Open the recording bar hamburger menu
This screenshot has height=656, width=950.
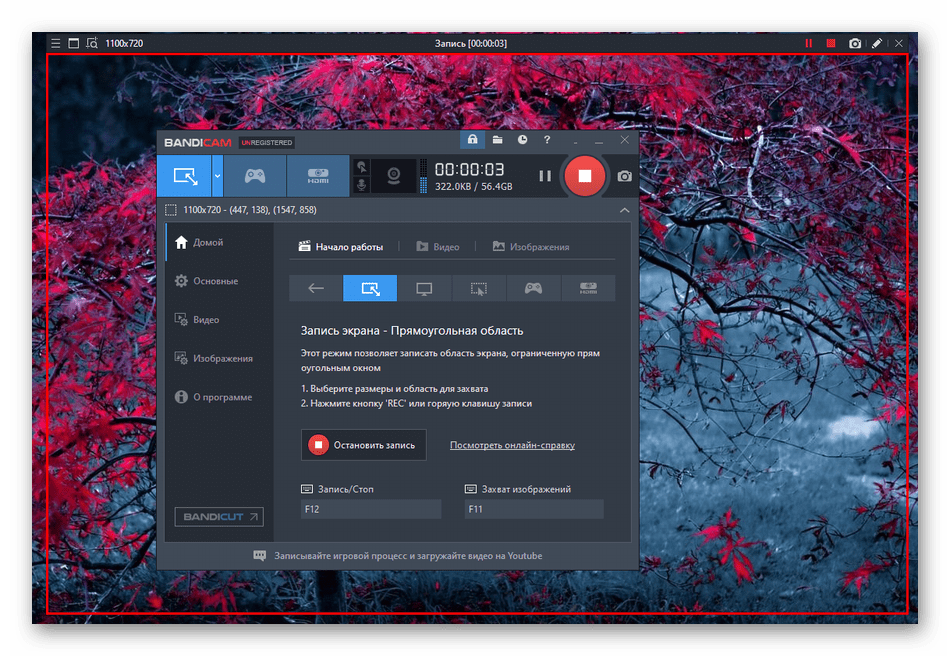[56, 44]
